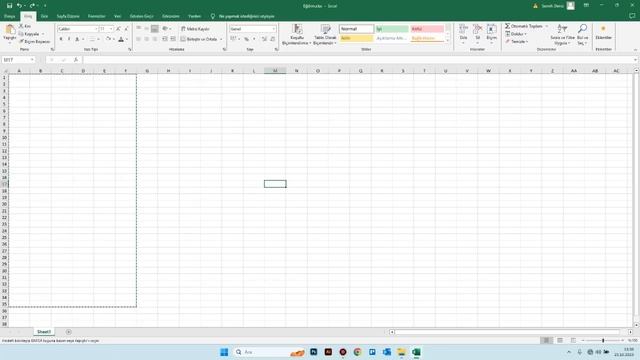Open Koşullu Biçimlendirme menu
This screenshot has width=640, height=360.
pyautogui.click(x=297, y=34)
